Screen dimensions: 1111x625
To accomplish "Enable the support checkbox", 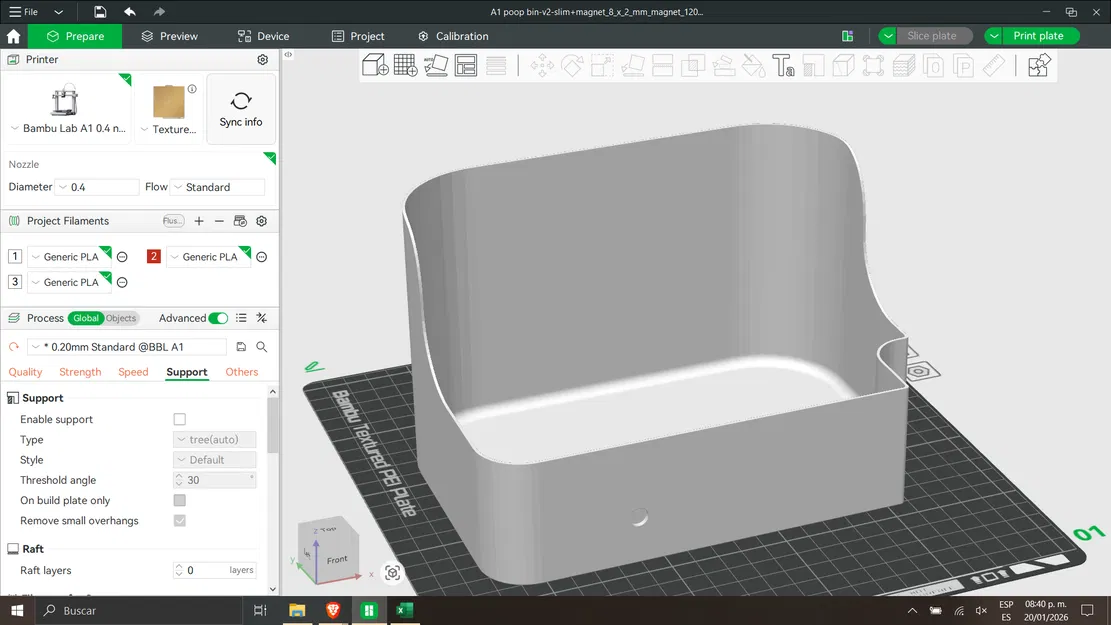I will coord(180,419).
